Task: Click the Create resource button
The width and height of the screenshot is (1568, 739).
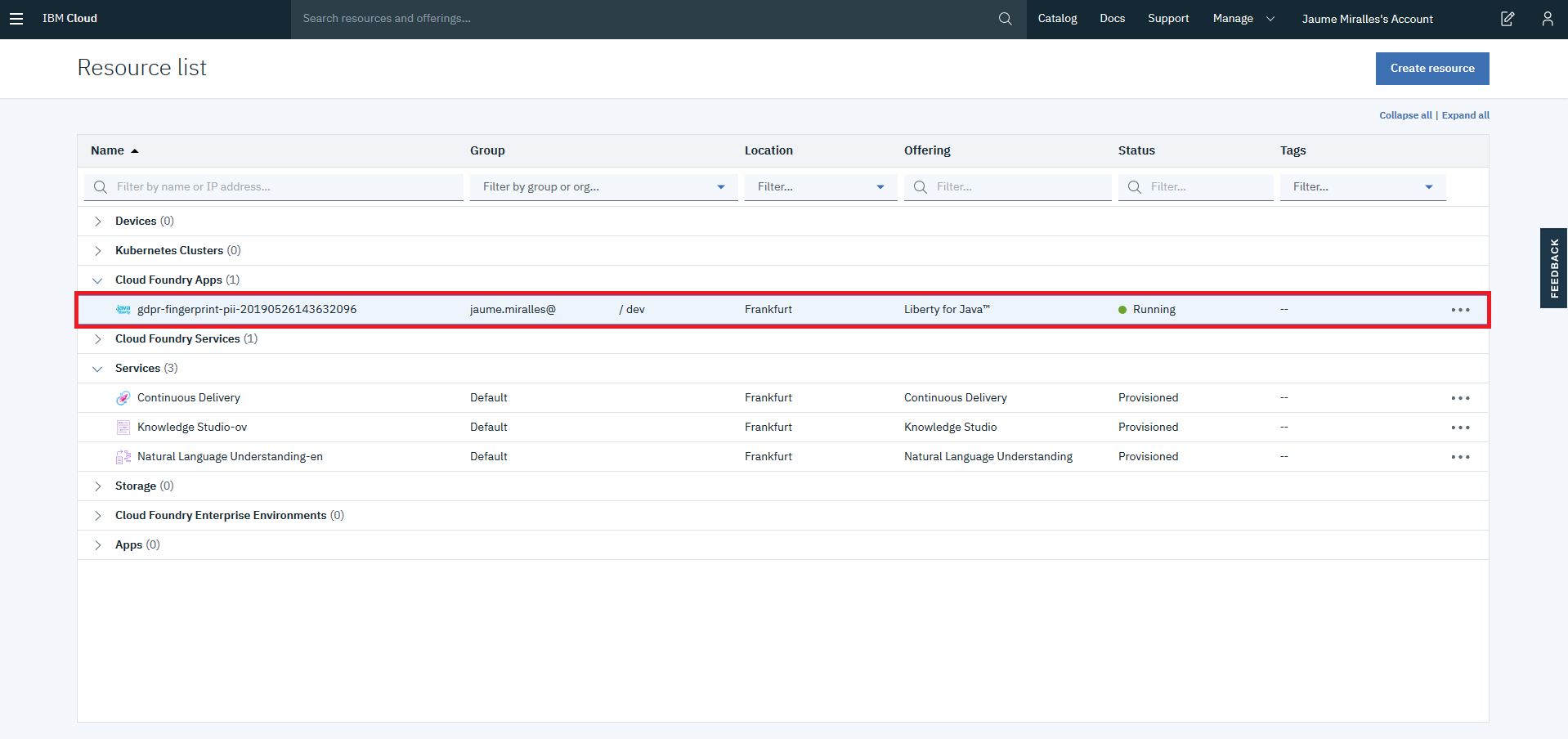Action: click(x=1432, y=69)
